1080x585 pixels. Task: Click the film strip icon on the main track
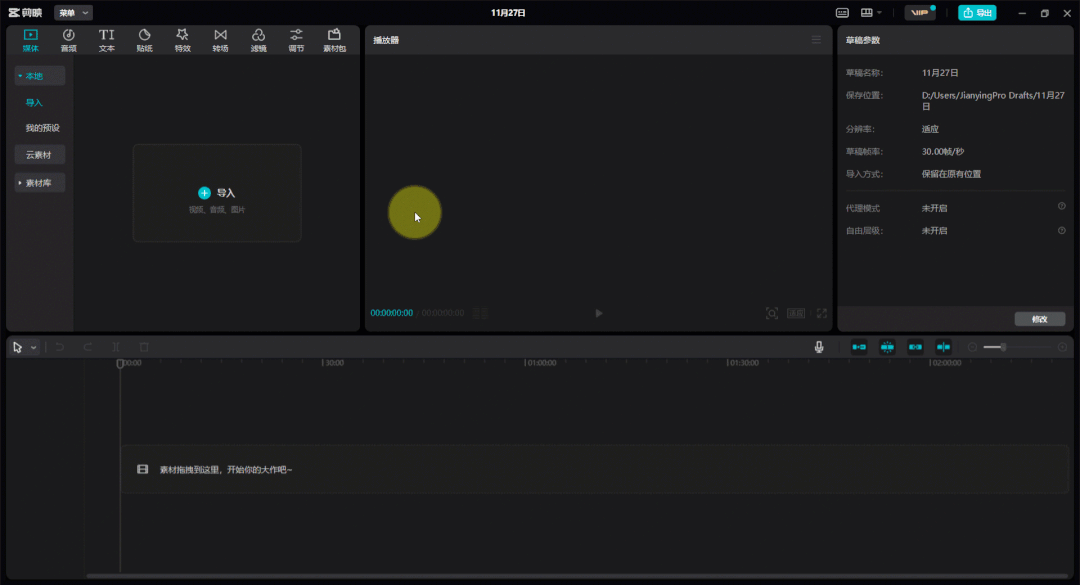point(143,469)
